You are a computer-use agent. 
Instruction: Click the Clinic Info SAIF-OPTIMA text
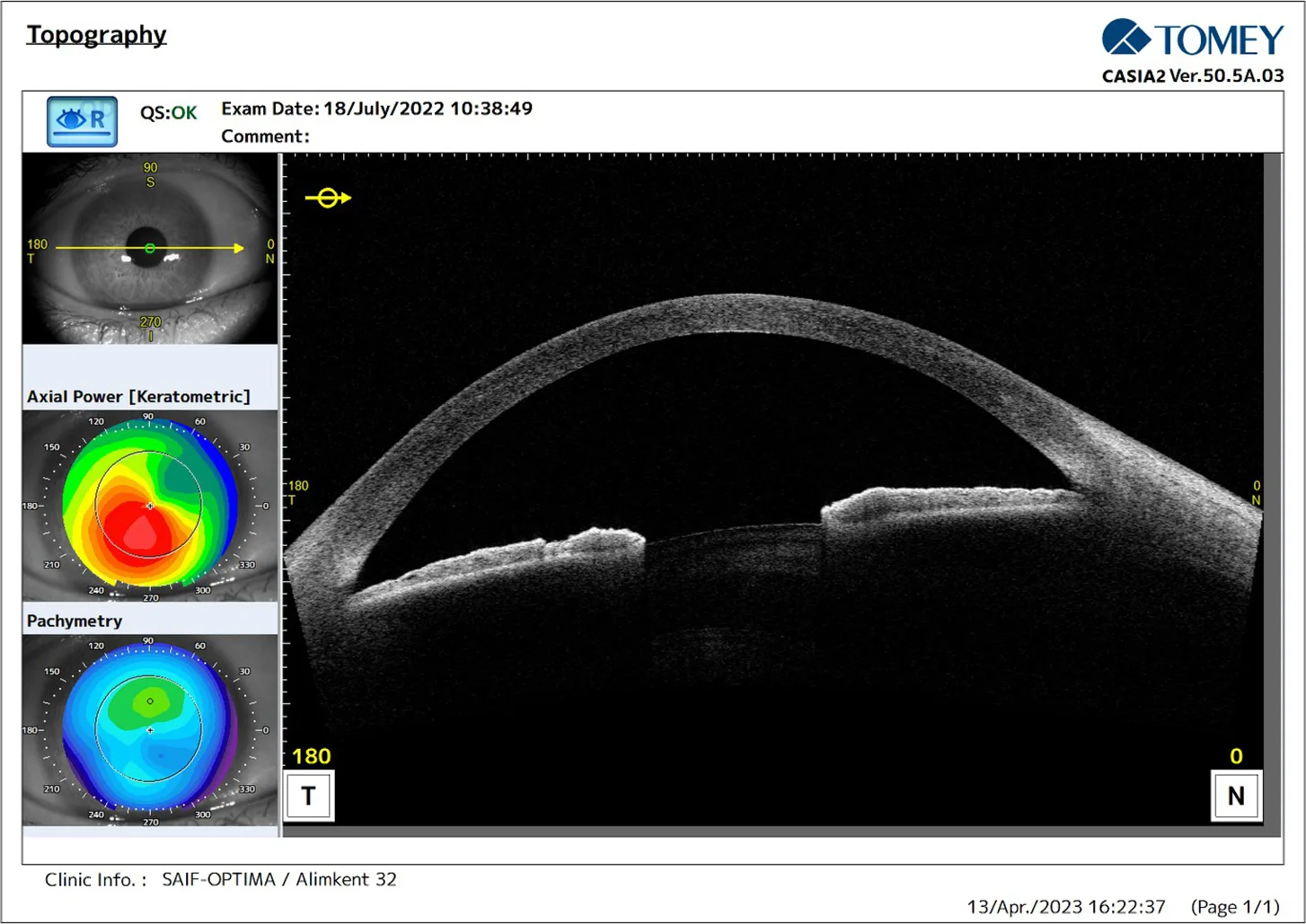(x=221, y=880)
